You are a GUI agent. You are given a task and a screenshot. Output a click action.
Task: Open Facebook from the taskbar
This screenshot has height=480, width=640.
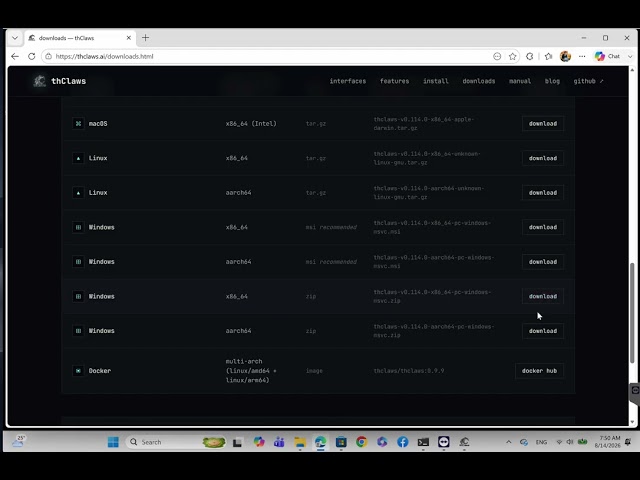(402, 442)
